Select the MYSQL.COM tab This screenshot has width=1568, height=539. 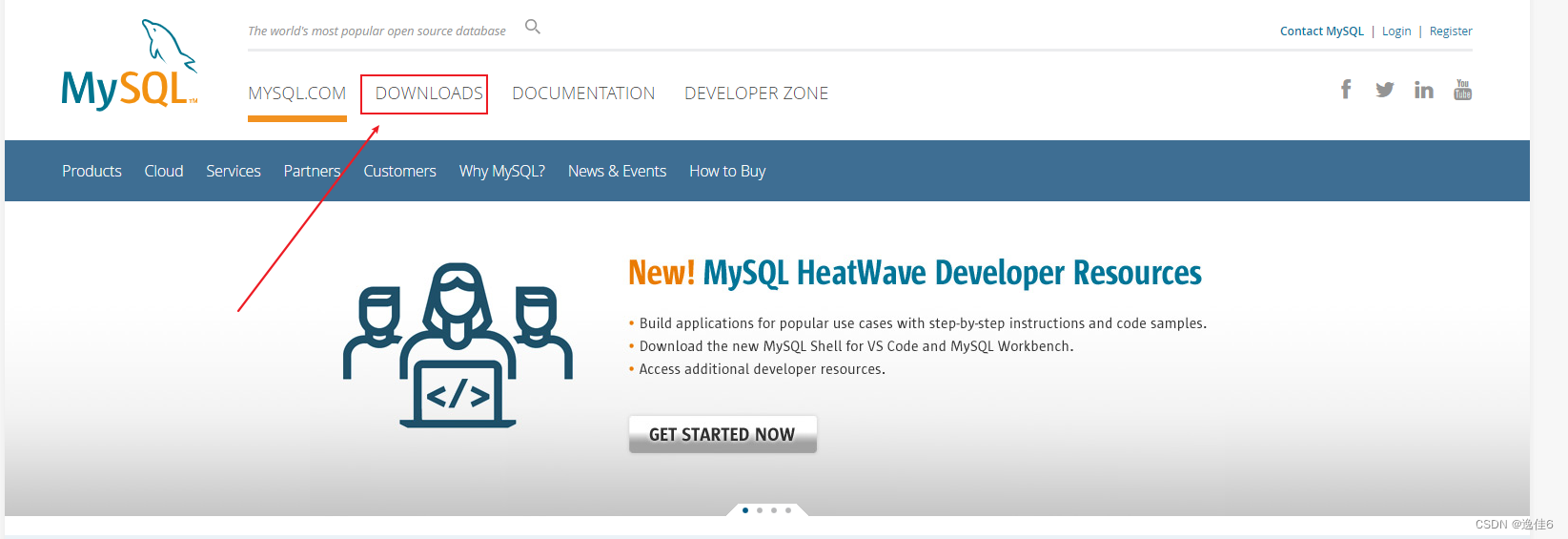point(297,93)
